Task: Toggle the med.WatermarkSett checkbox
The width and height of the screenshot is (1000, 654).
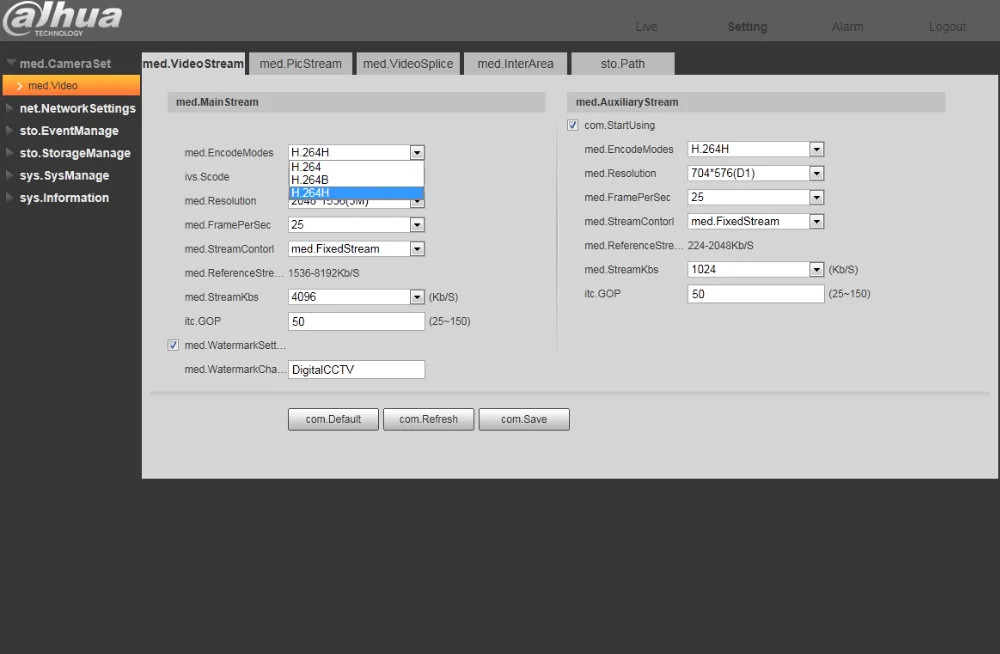Action: (x=173, y=345)
